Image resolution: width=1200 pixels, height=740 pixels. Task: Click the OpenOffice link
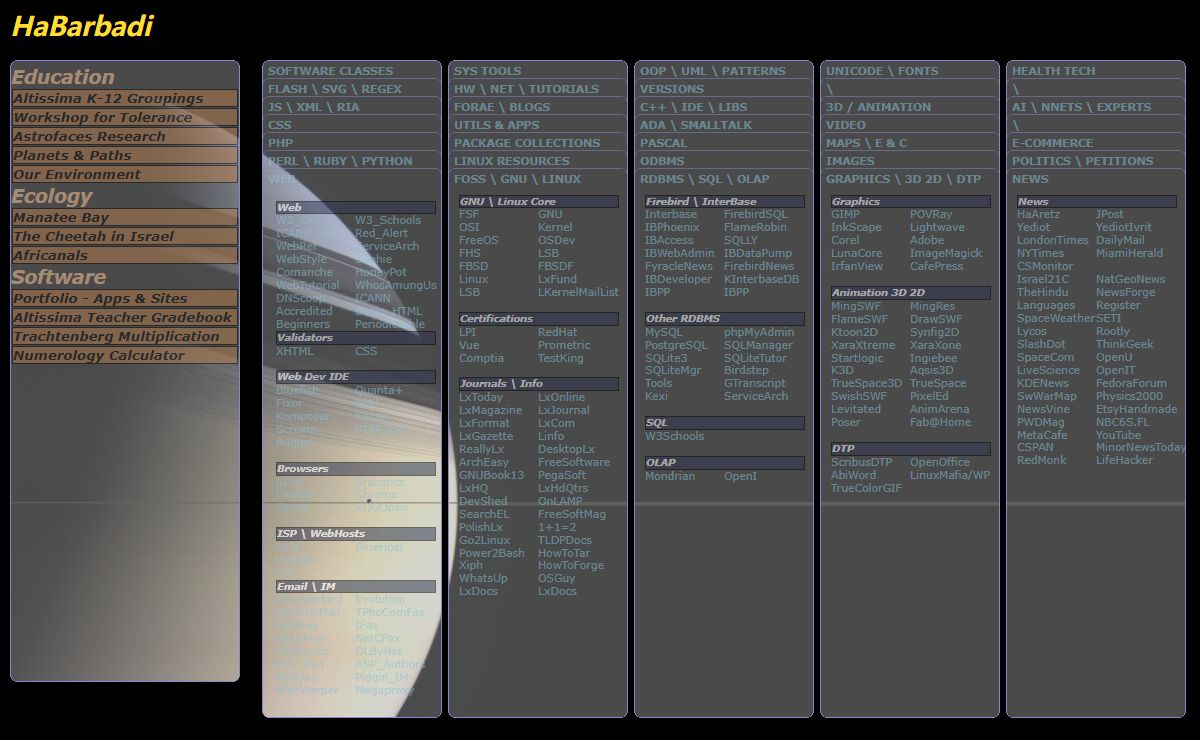point(940,462)
